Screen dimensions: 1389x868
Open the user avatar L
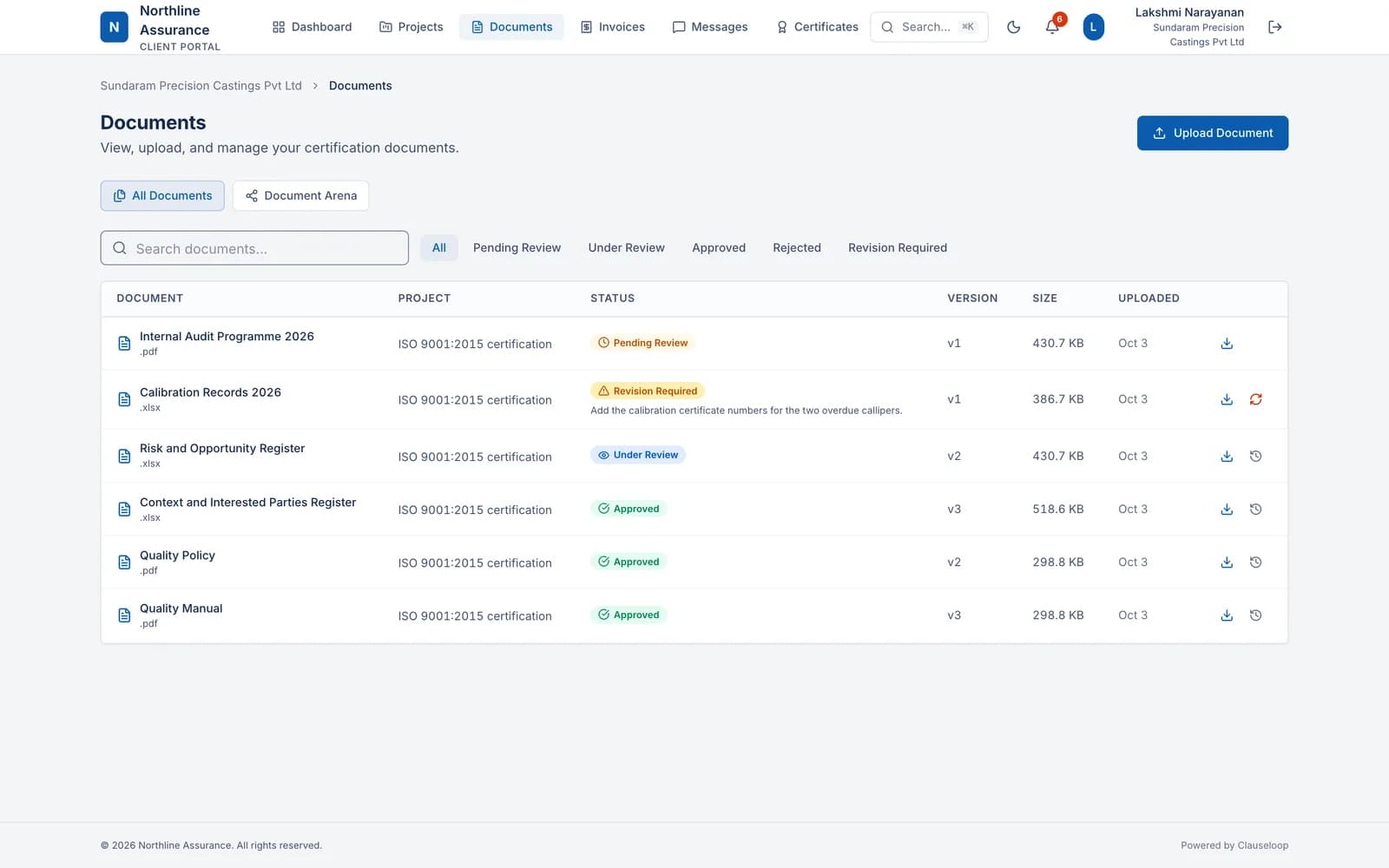1093,27
